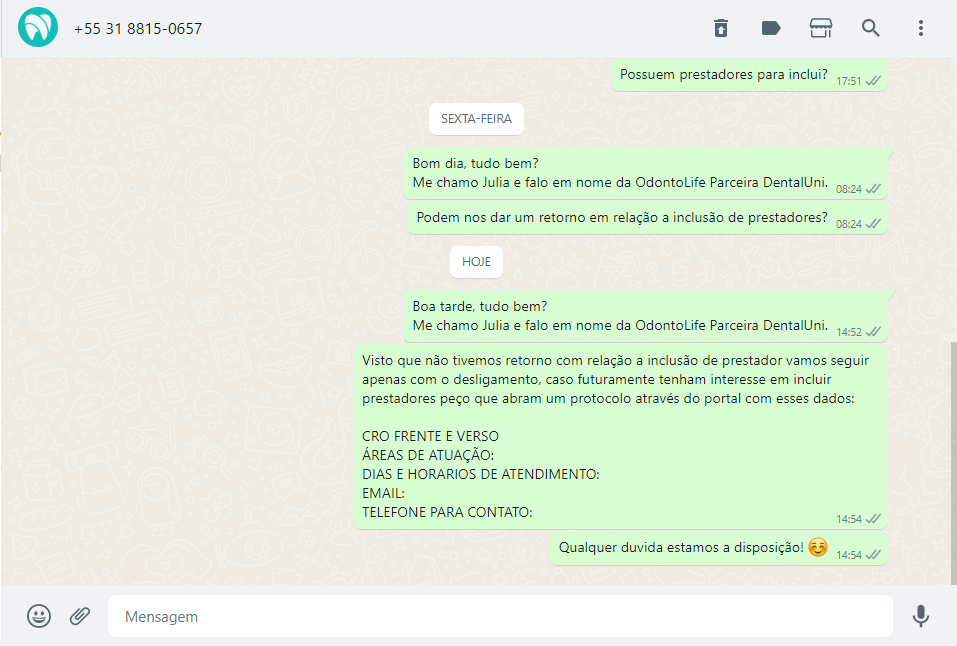Open the label tag icon
957x646 pixels.
771,28
